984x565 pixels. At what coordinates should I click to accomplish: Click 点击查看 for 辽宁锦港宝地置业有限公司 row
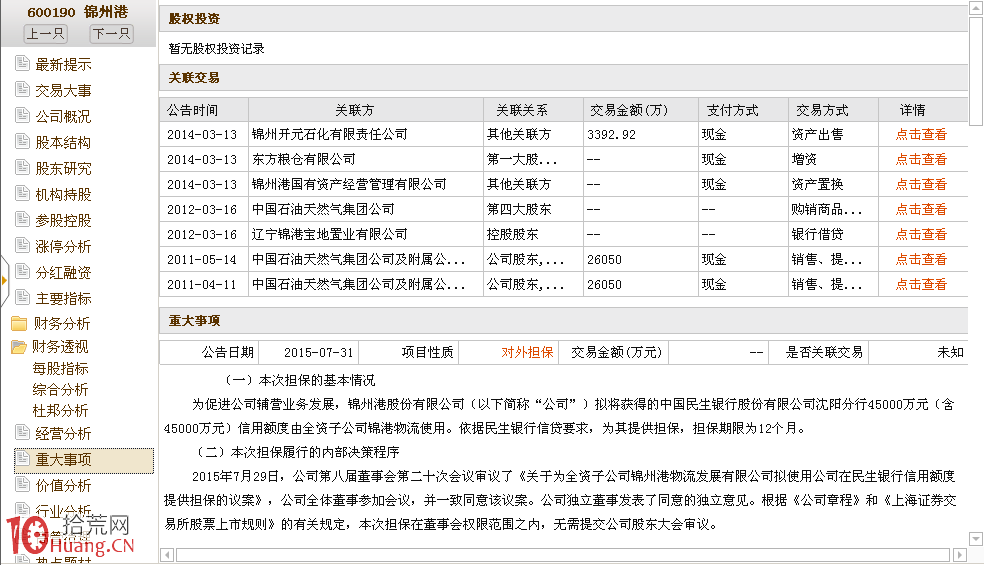point(921,234)
